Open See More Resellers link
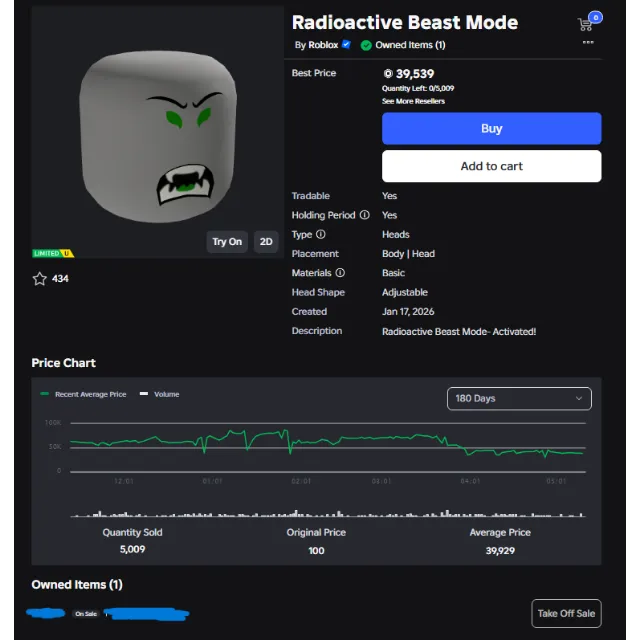 coord(413,101)
